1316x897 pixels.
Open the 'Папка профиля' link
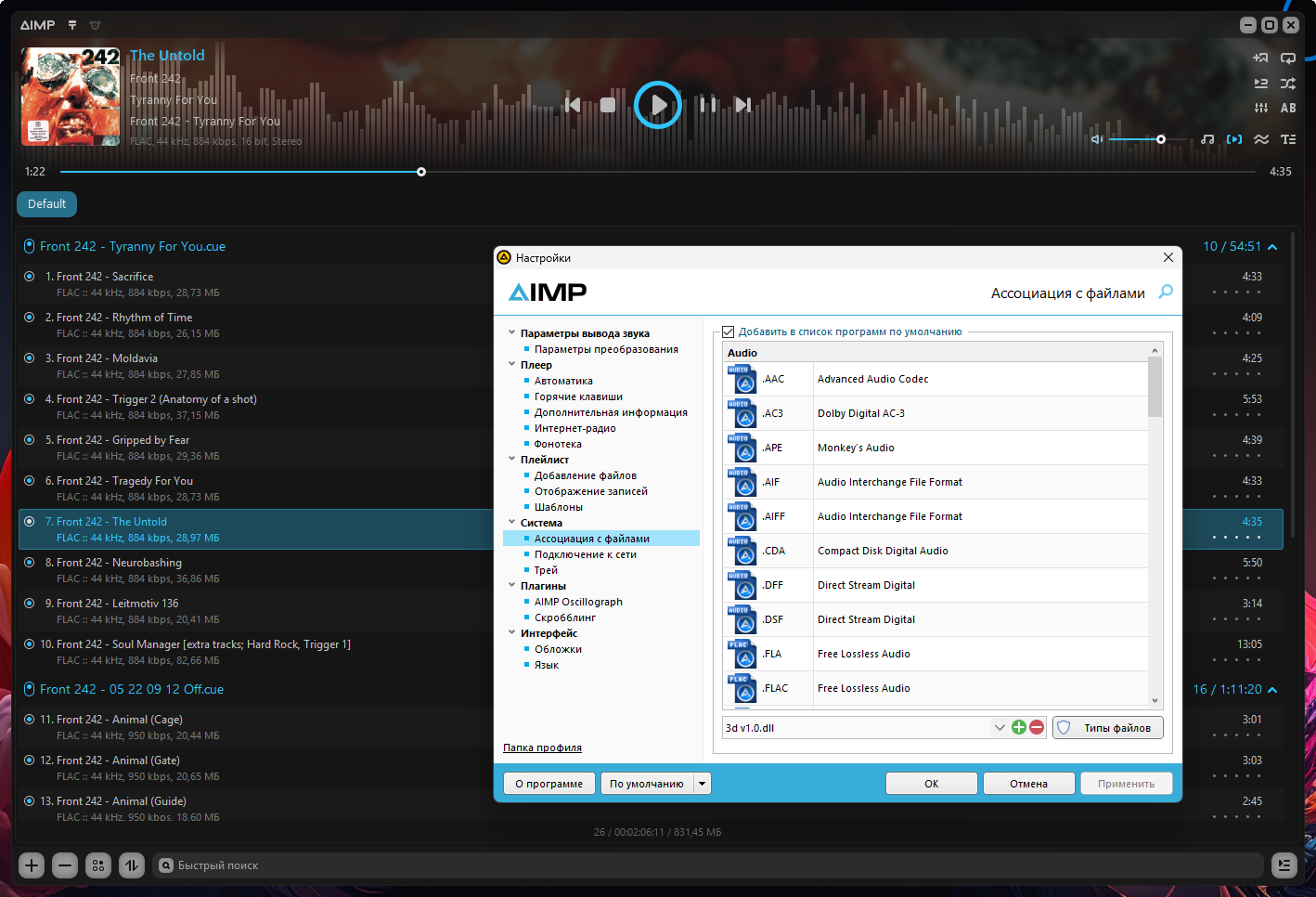542,747
